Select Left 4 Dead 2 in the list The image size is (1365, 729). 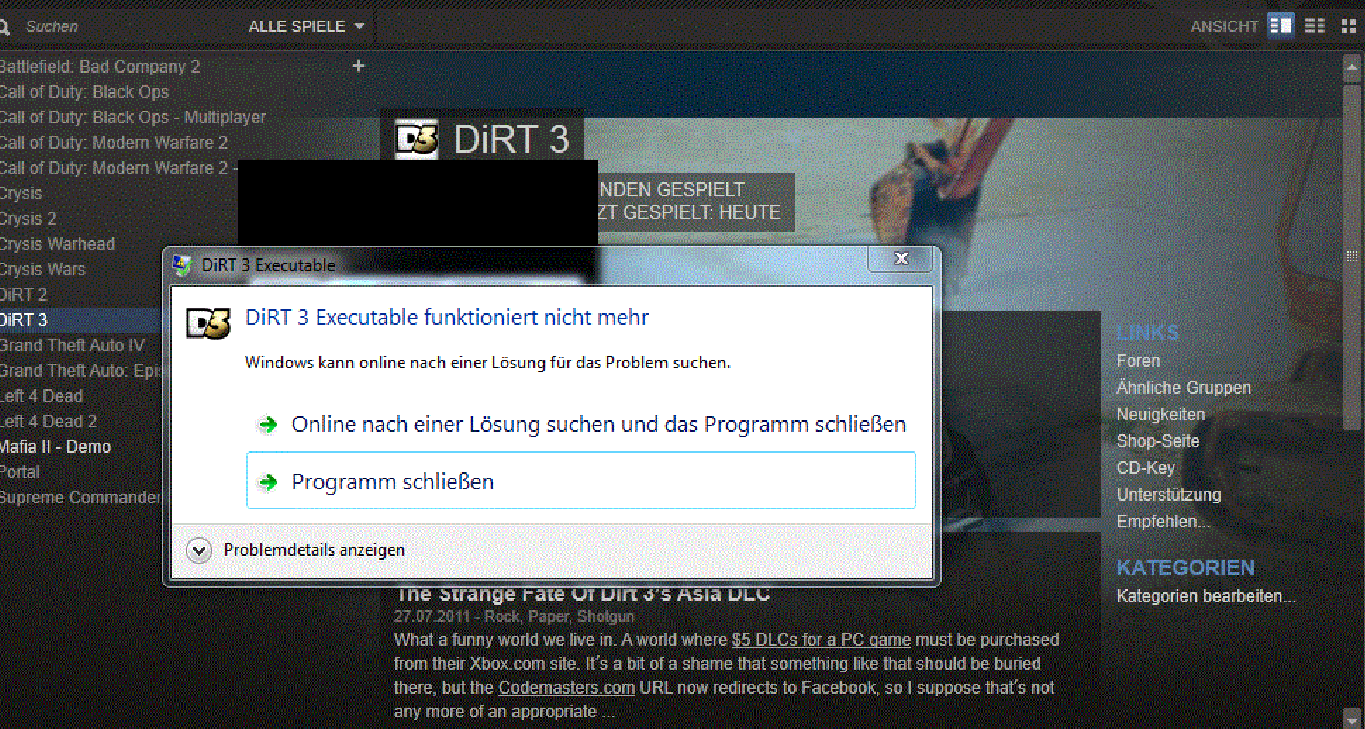click(x=48, y=421)
